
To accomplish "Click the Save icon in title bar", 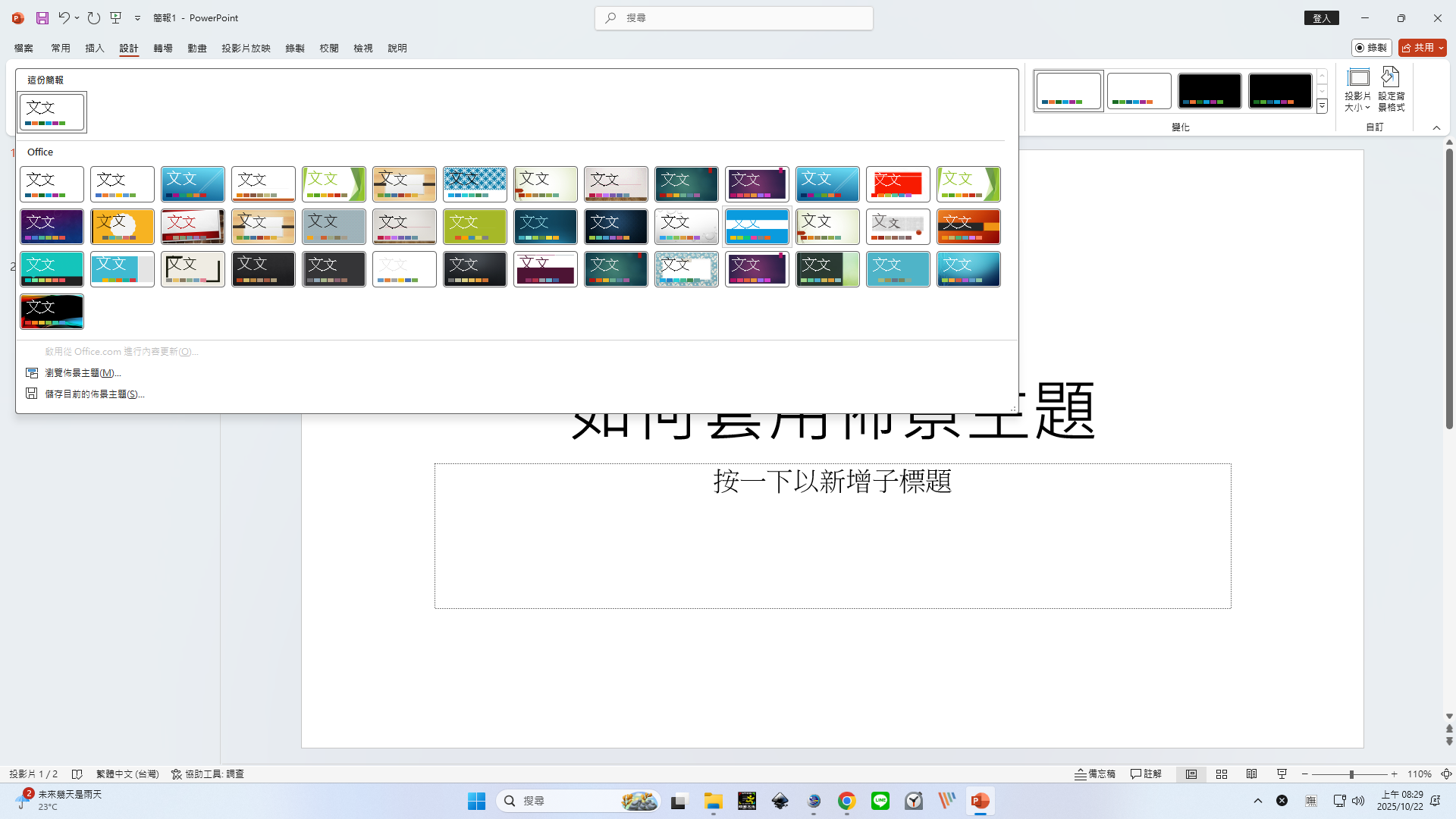I will 42,17.
